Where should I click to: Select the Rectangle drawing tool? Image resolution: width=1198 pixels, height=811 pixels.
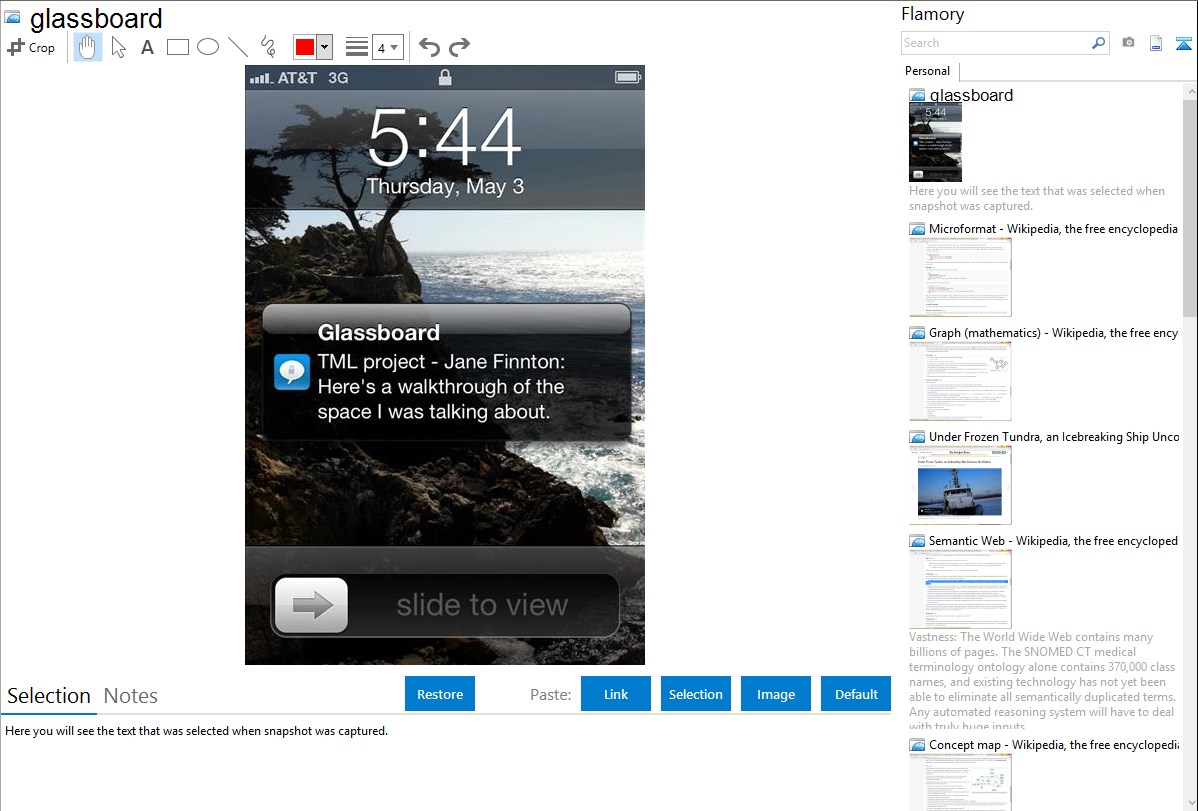pos(177,47)
